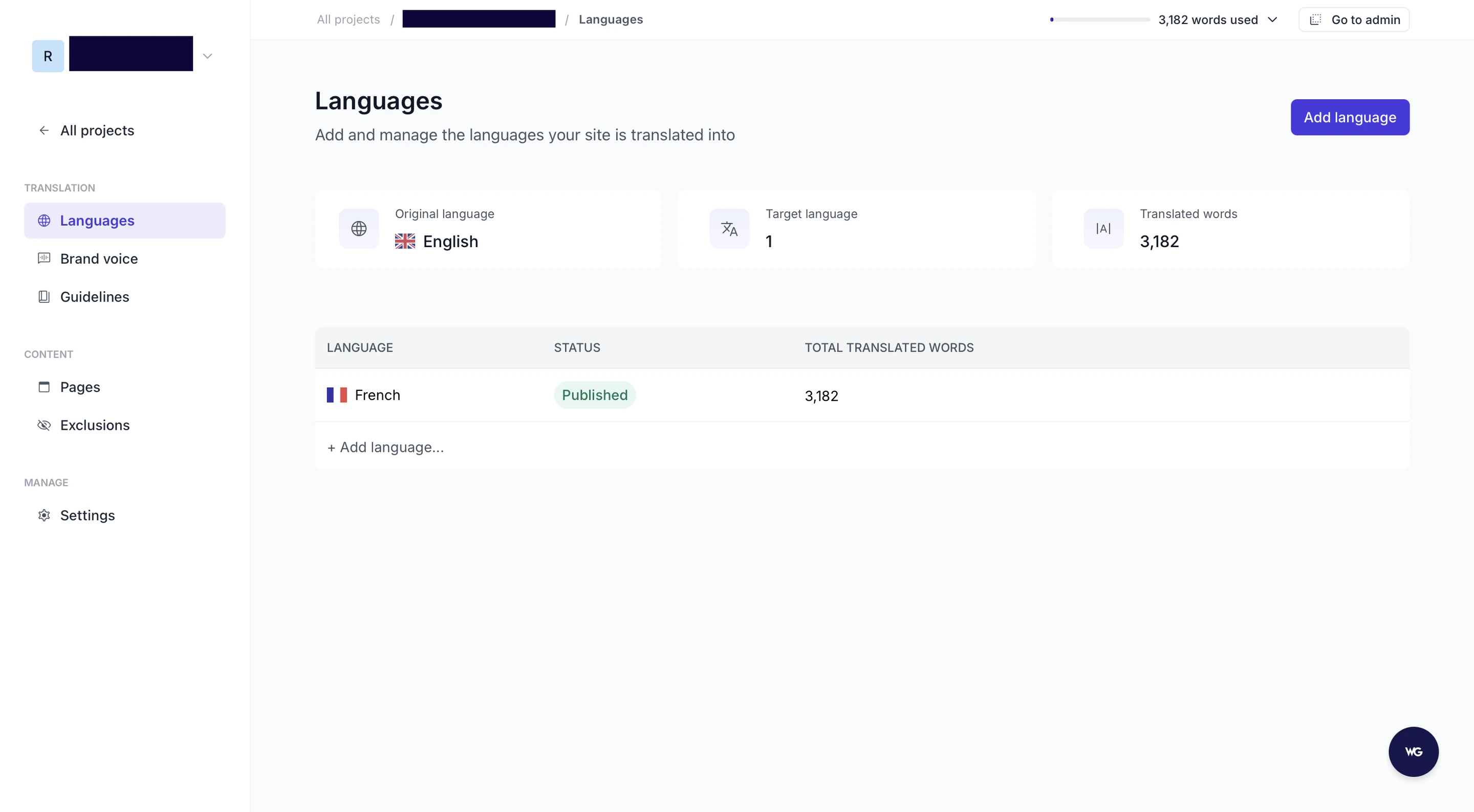The width and height of the screenshot is (1474, 812).
Task: Click the Pages window icon
Action: coord(44,387)
